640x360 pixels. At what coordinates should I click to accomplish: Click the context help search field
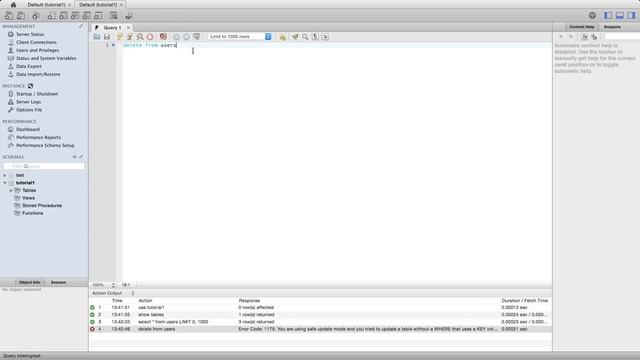coord(622,37)
